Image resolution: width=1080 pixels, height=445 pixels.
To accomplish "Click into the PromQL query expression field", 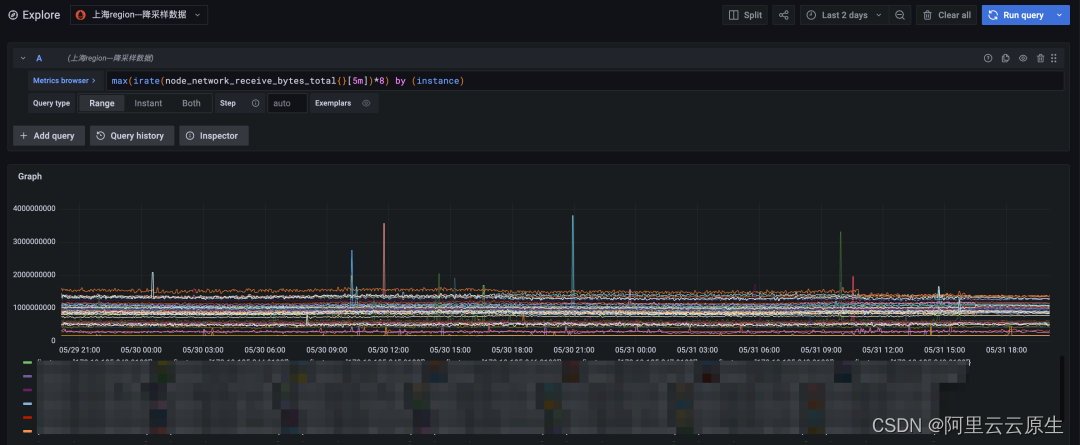I will pyautogui.click(x=585, y=81).
